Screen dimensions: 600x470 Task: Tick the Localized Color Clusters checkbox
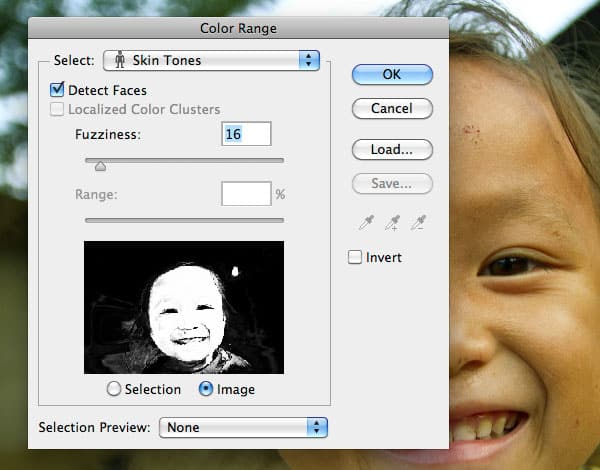pyautogui.click(x=57, y=109)
